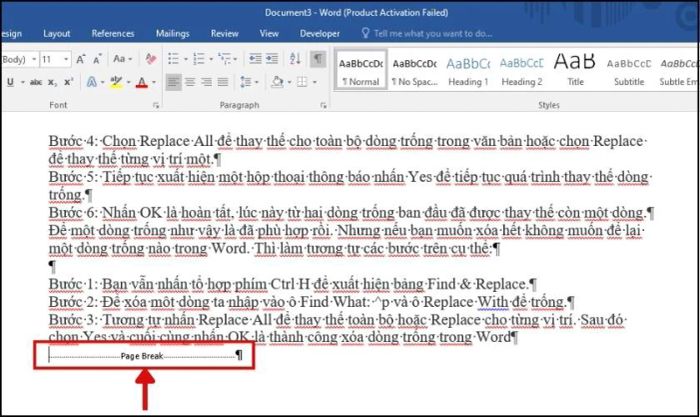Apply the Subtle Emphasis style
700x417 pixels.
678,71
